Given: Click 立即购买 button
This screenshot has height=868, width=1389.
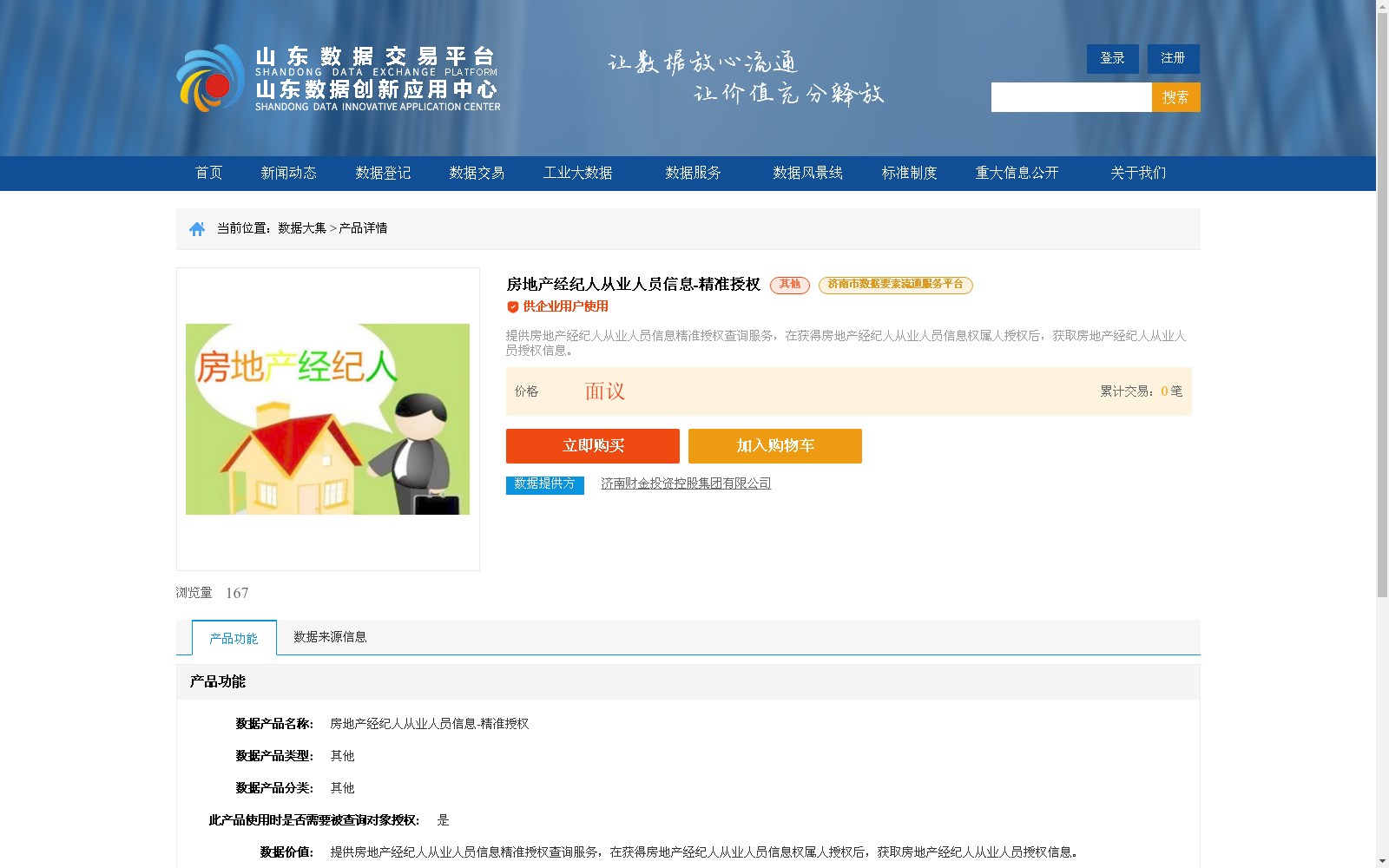Looking at the screenshot, I should pos(593,446).
